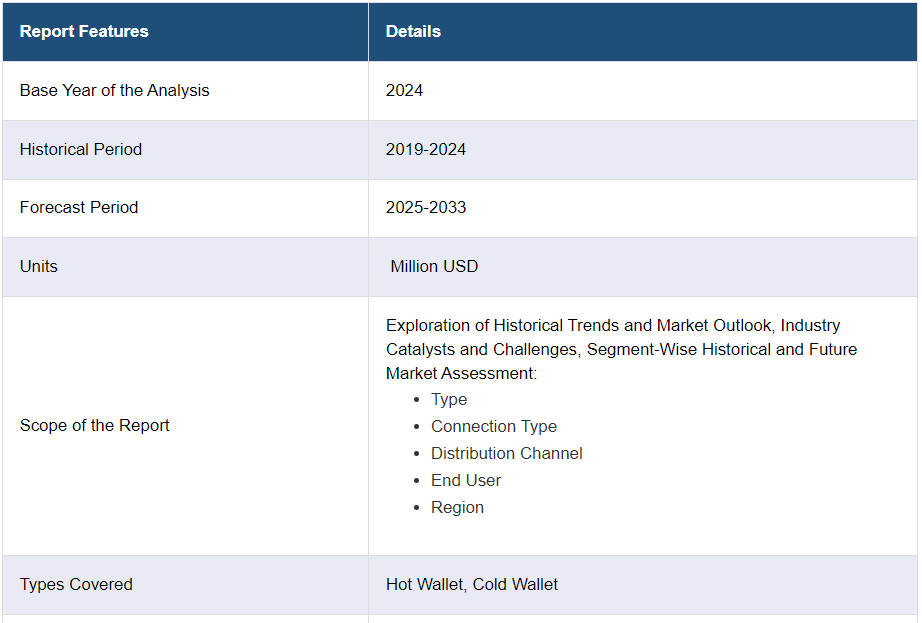Select the Region bullet item
Image resolution: width=922 pixels, height=623 pixels.
457,507
